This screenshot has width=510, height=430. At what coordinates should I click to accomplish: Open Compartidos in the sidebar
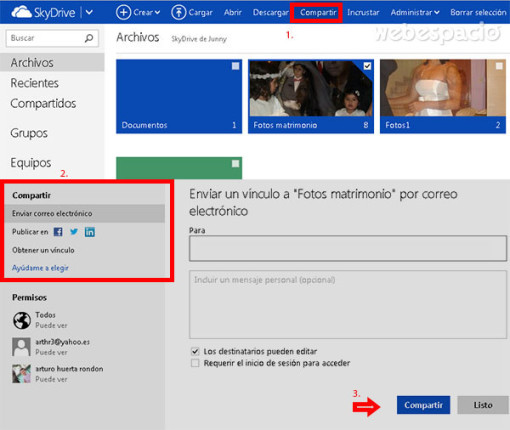pos(43,104)
